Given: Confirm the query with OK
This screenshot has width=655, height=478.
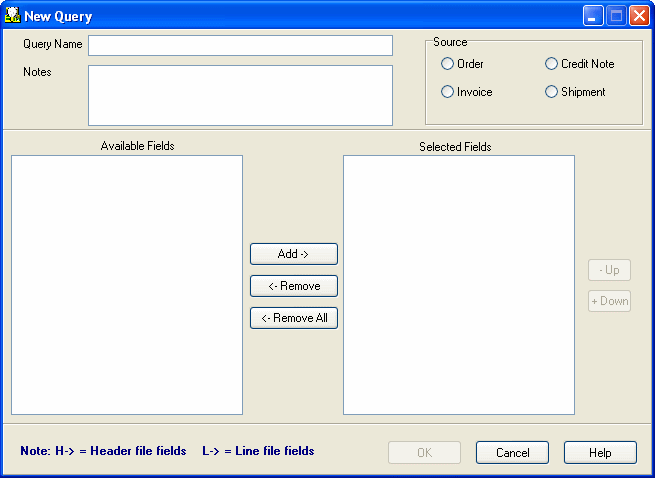Looking at the screenshot, I should click(x=424, y=453).
